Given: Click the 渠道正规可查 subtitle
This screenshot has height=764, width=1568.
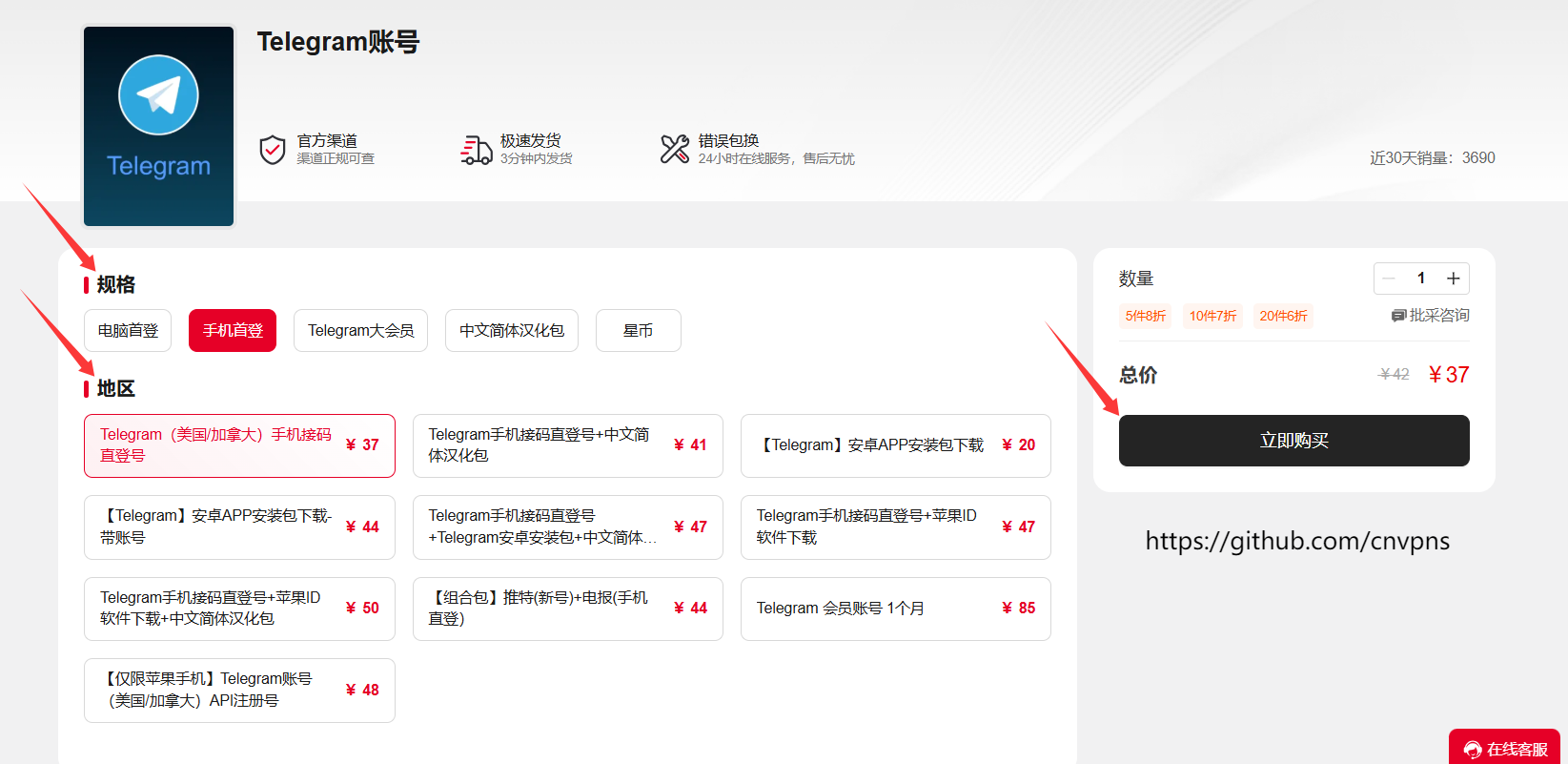Looking at the screenshot, I should pos(336,159).
